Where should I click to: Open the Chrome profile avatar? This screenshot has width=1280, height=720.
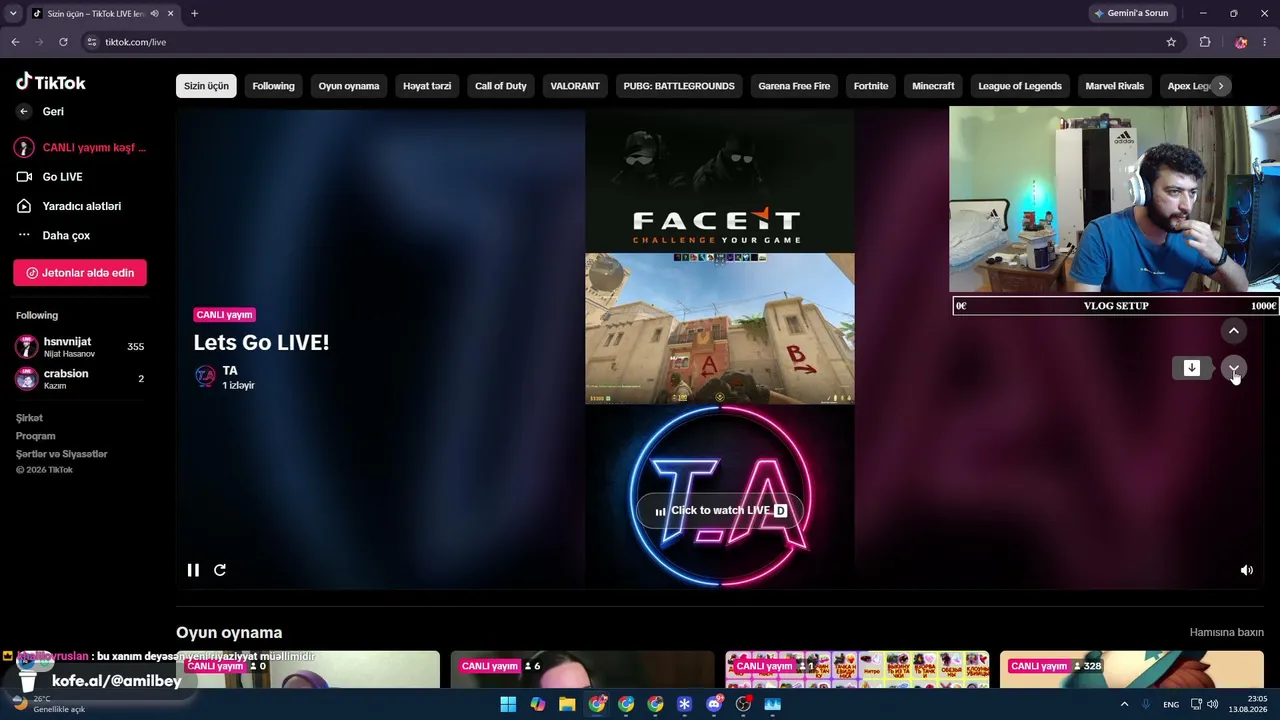click(x=1241, y=42)
